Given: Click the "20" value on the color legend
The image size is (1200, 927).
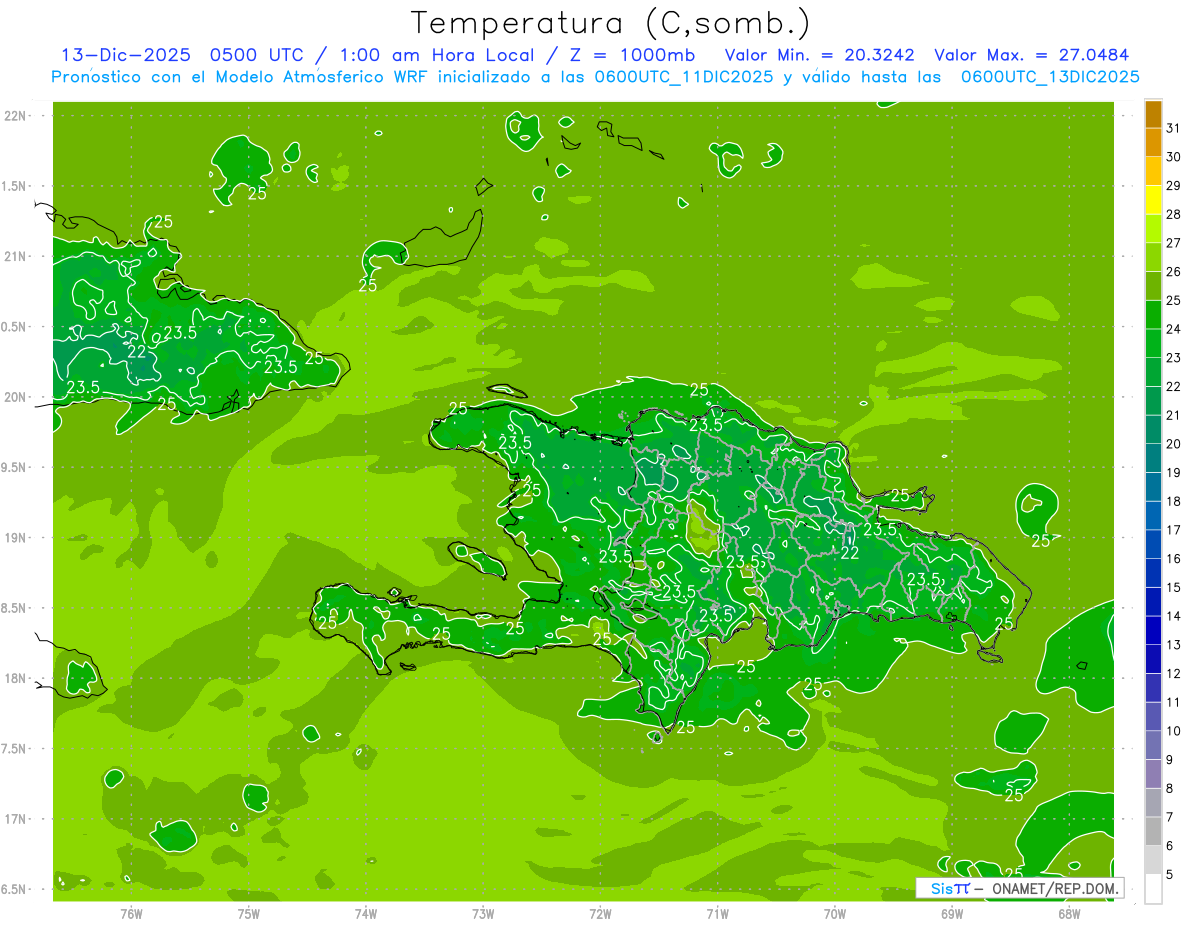Looking at the screenshot, I should pos(1173,444).
